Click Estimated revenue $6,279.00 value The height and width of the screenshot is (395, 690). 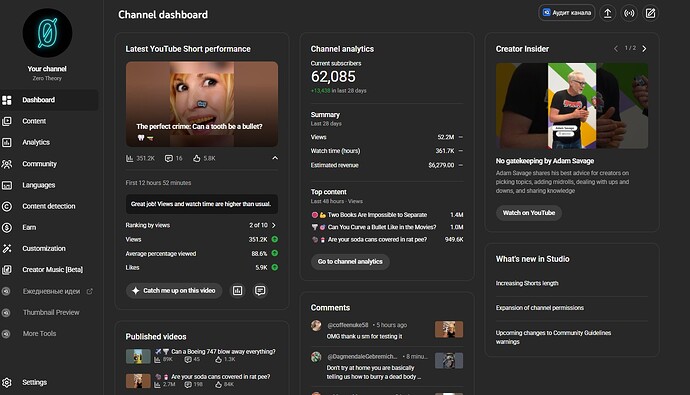pyautogui.click(x=441, y=165)
